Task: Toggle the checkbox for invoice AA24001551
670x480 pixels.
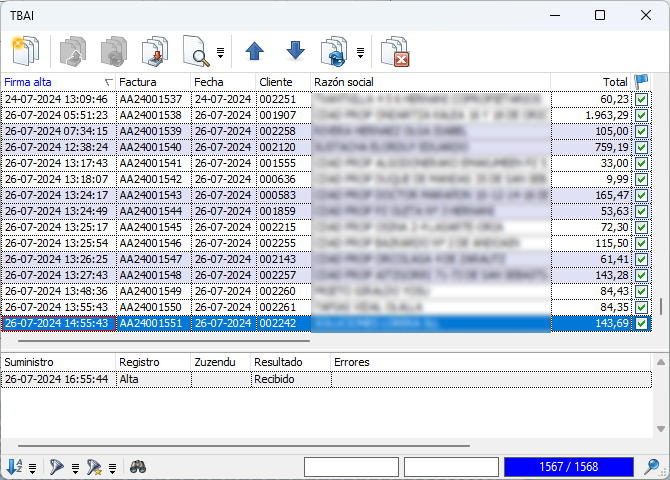Action: pos(641,323)
